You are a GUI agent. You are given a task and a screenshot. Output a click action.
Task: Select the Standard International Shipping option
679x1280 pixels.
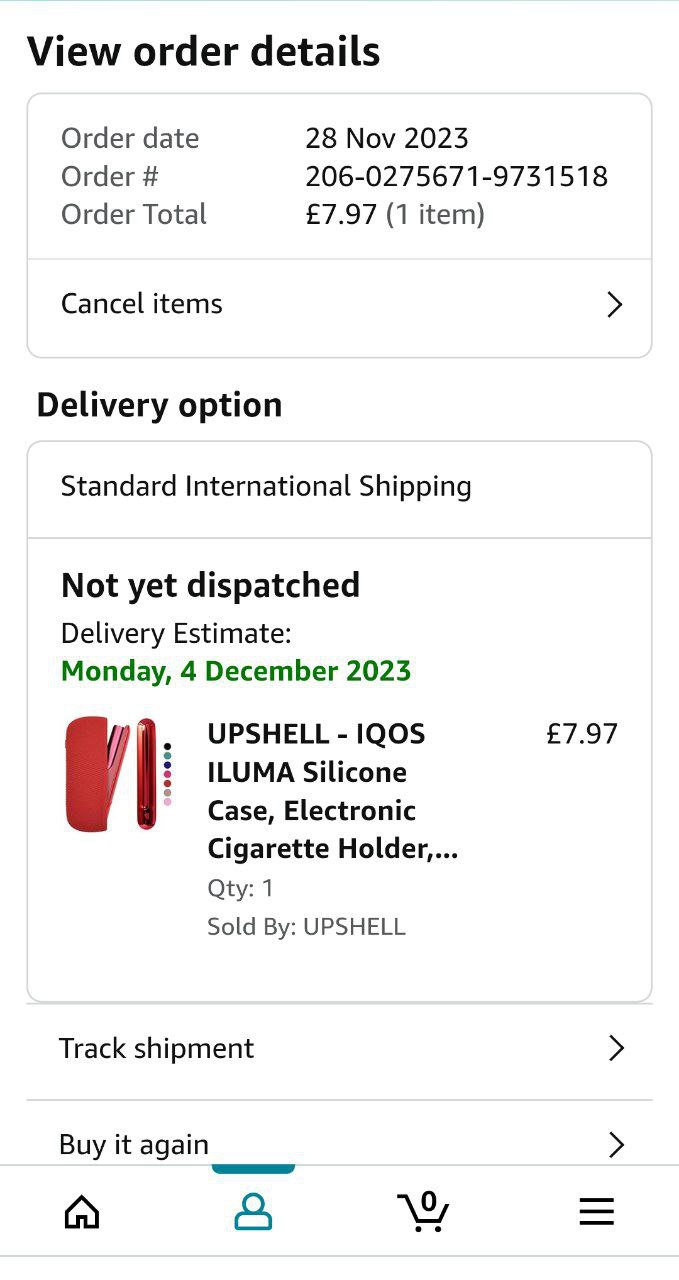click(266, 487)
